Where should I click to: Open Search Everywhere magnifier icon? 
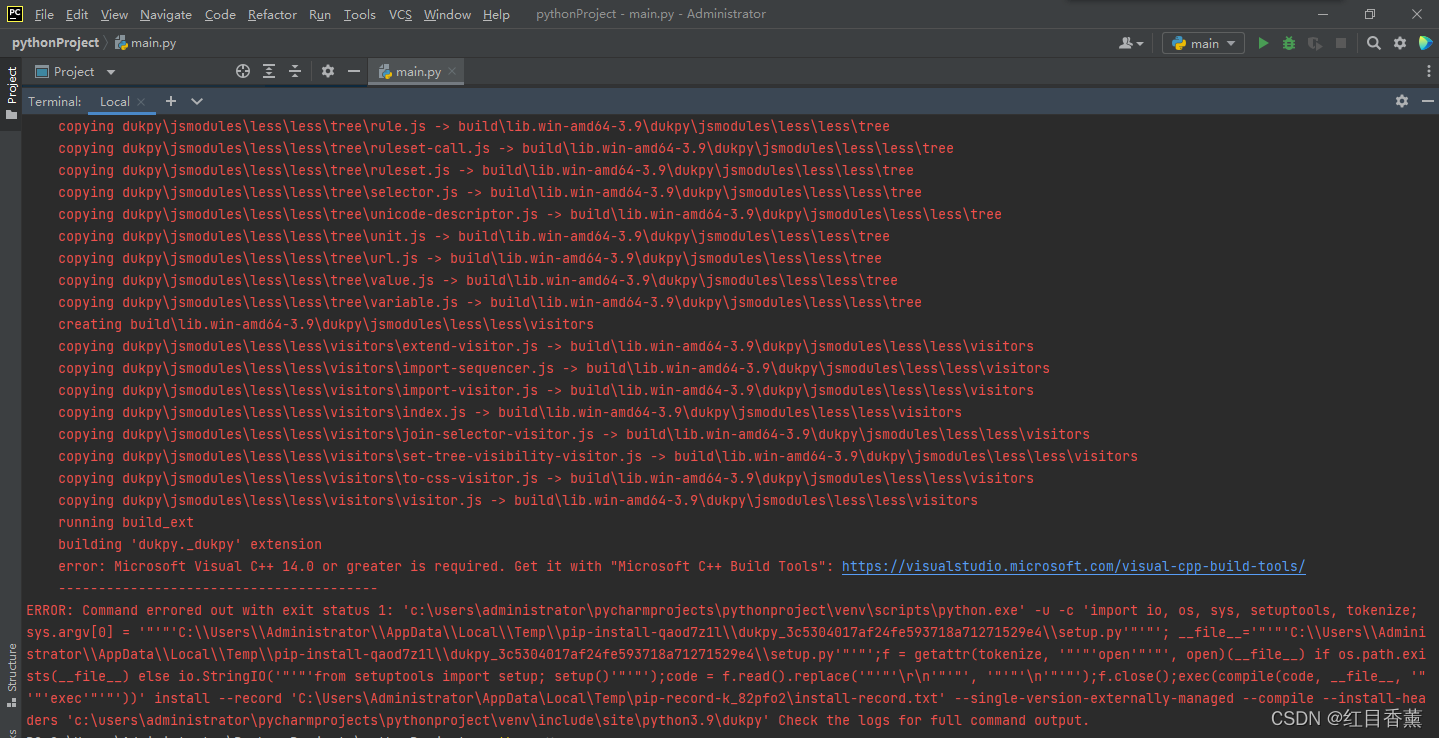(x=1374, y=43)
